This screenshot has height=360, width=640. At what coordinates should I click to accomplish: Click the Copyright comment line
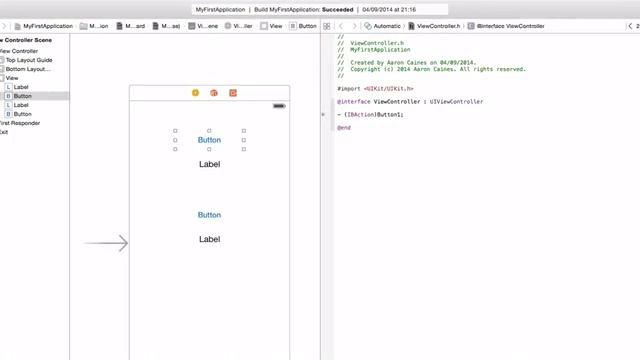431,69
